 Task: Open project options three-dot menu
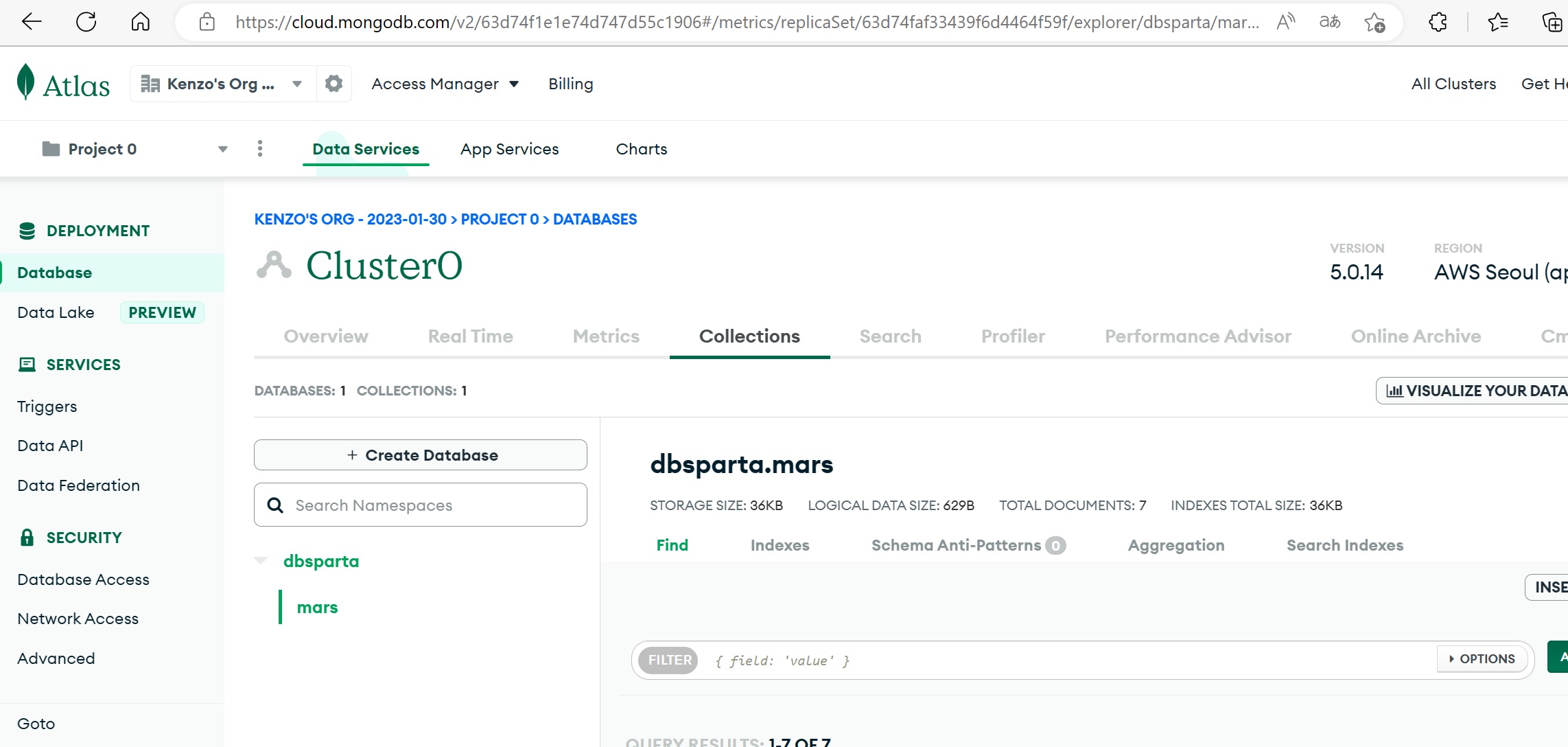[259, 148]
